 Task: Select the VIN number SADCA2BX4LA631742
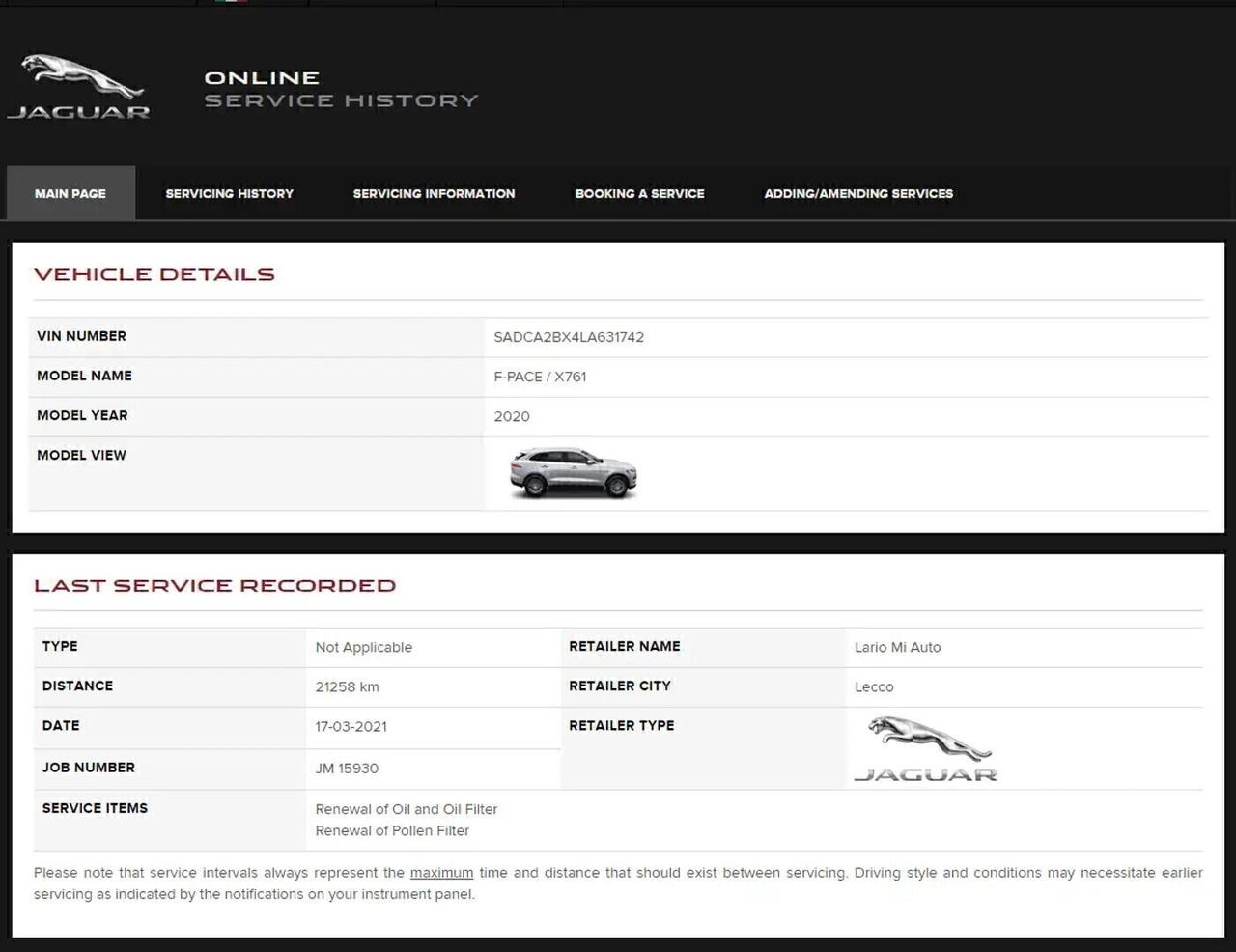click(569, 337)
